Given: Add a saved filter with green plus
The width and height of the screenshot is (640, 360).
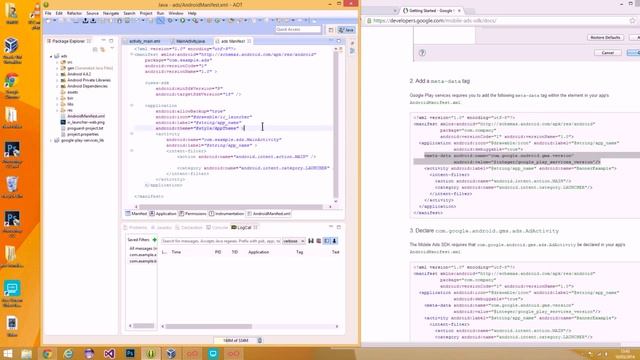Looking at the screenshot, I should click(x=155, y=240).
